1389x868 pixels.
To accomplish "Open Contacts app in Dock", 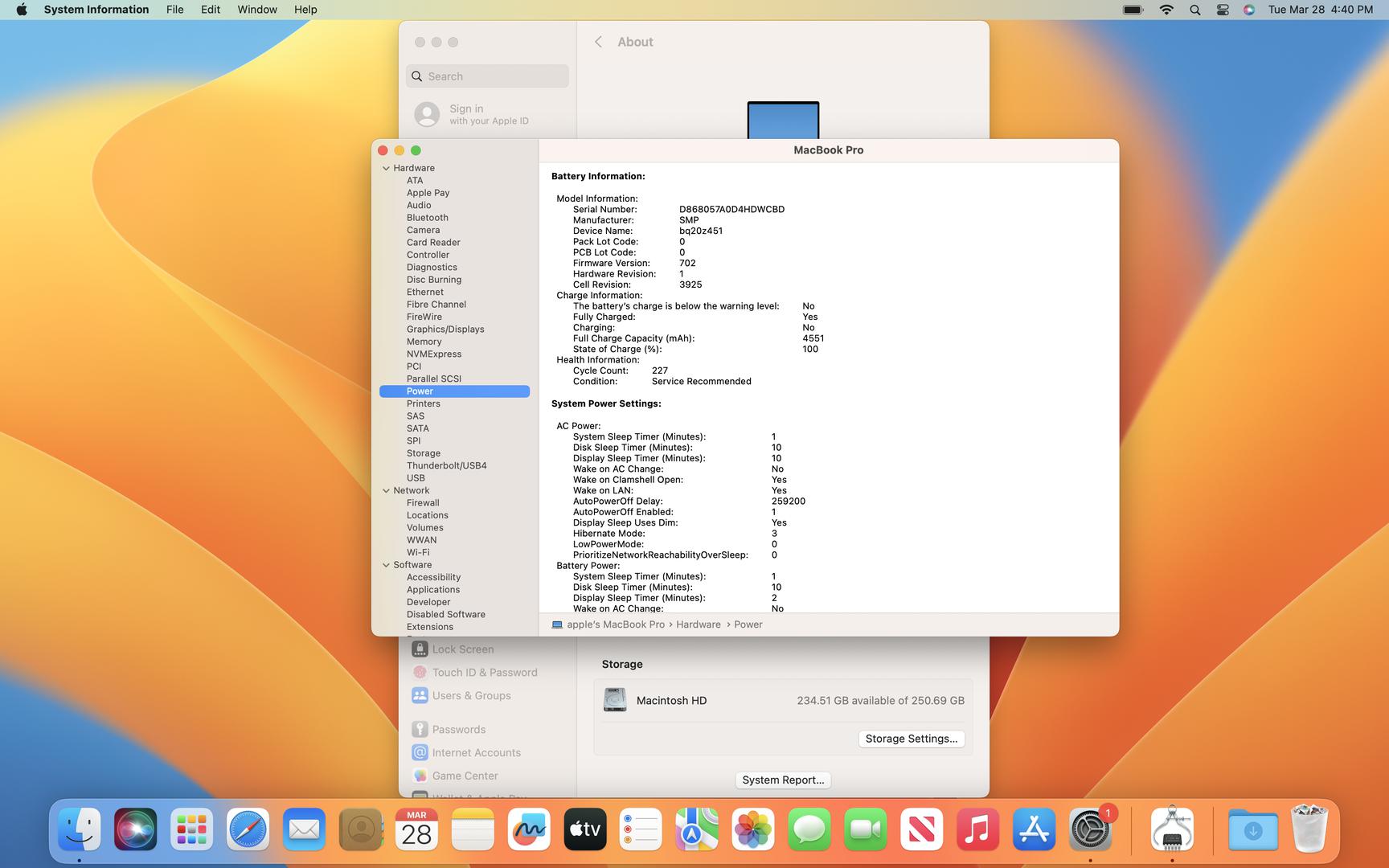I will [360, 829].
